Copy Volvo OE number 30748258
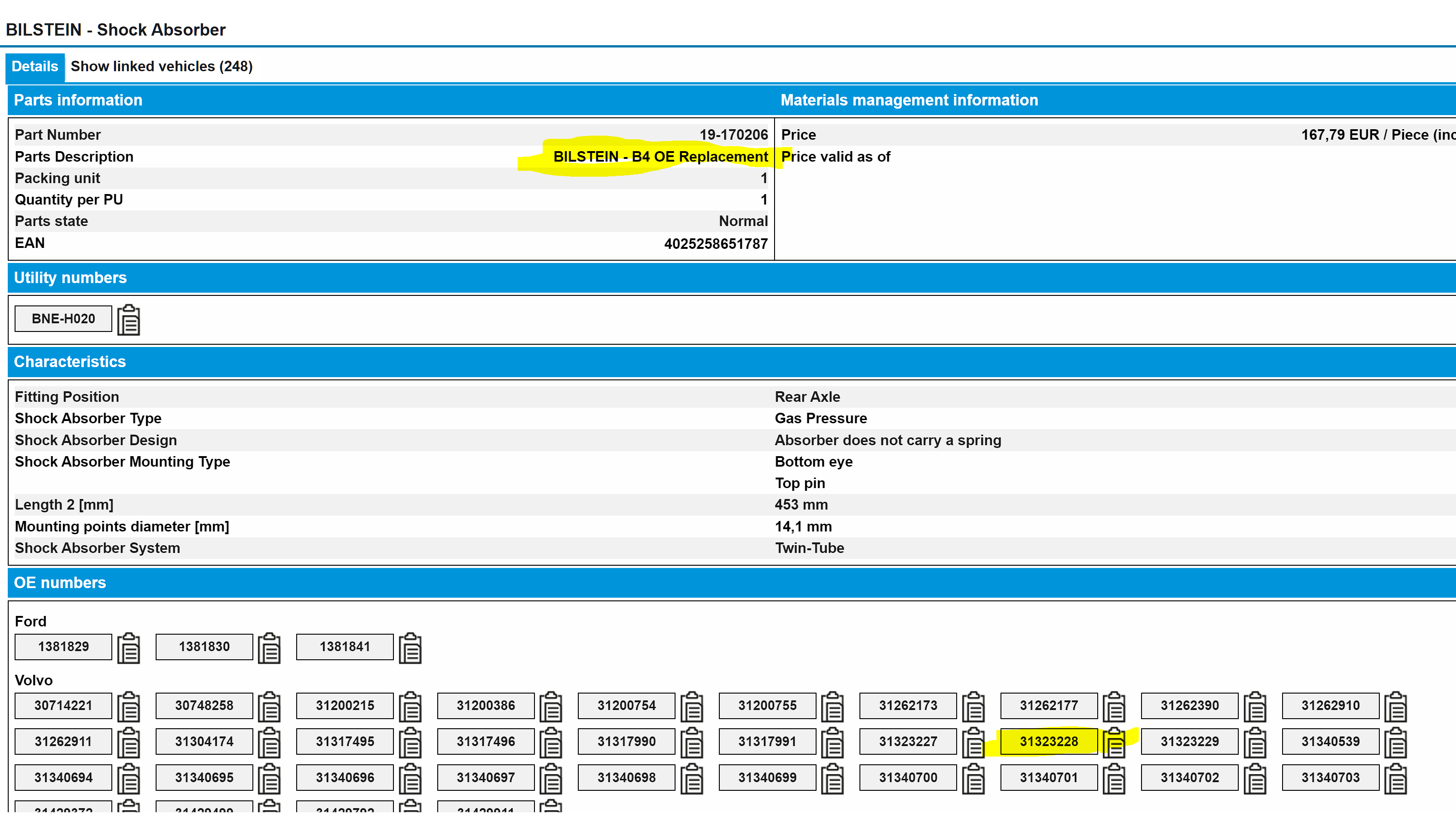This screenshot has width=1456, height=815. coord(270,707)
